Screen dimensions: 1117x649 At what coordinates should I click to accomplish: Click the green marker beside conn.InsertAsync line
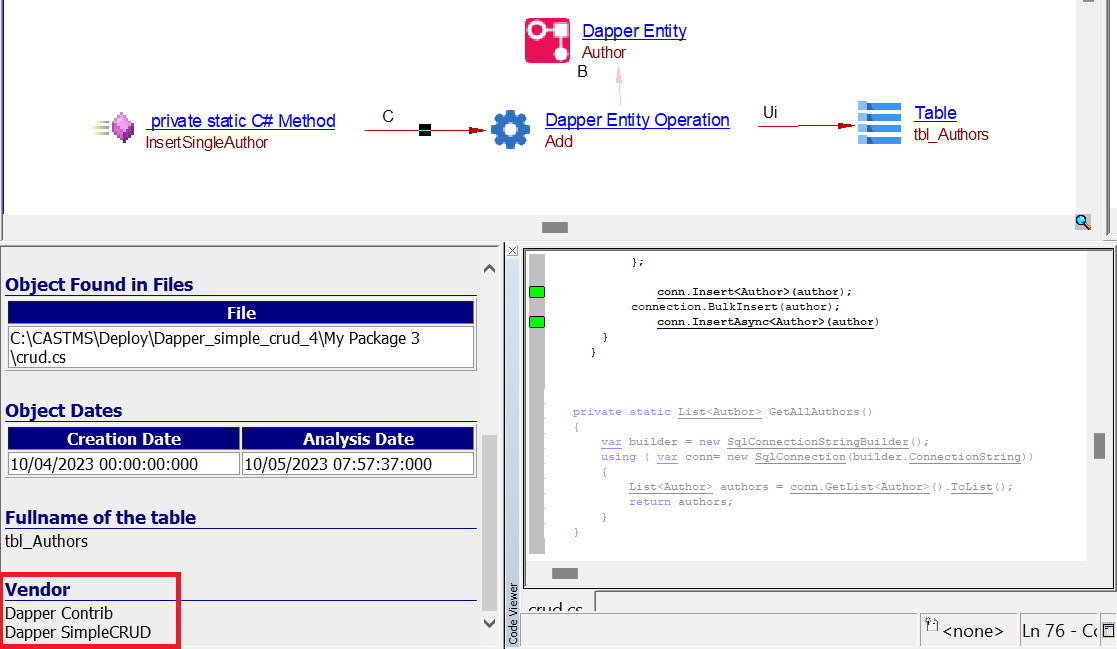point(537,322)
